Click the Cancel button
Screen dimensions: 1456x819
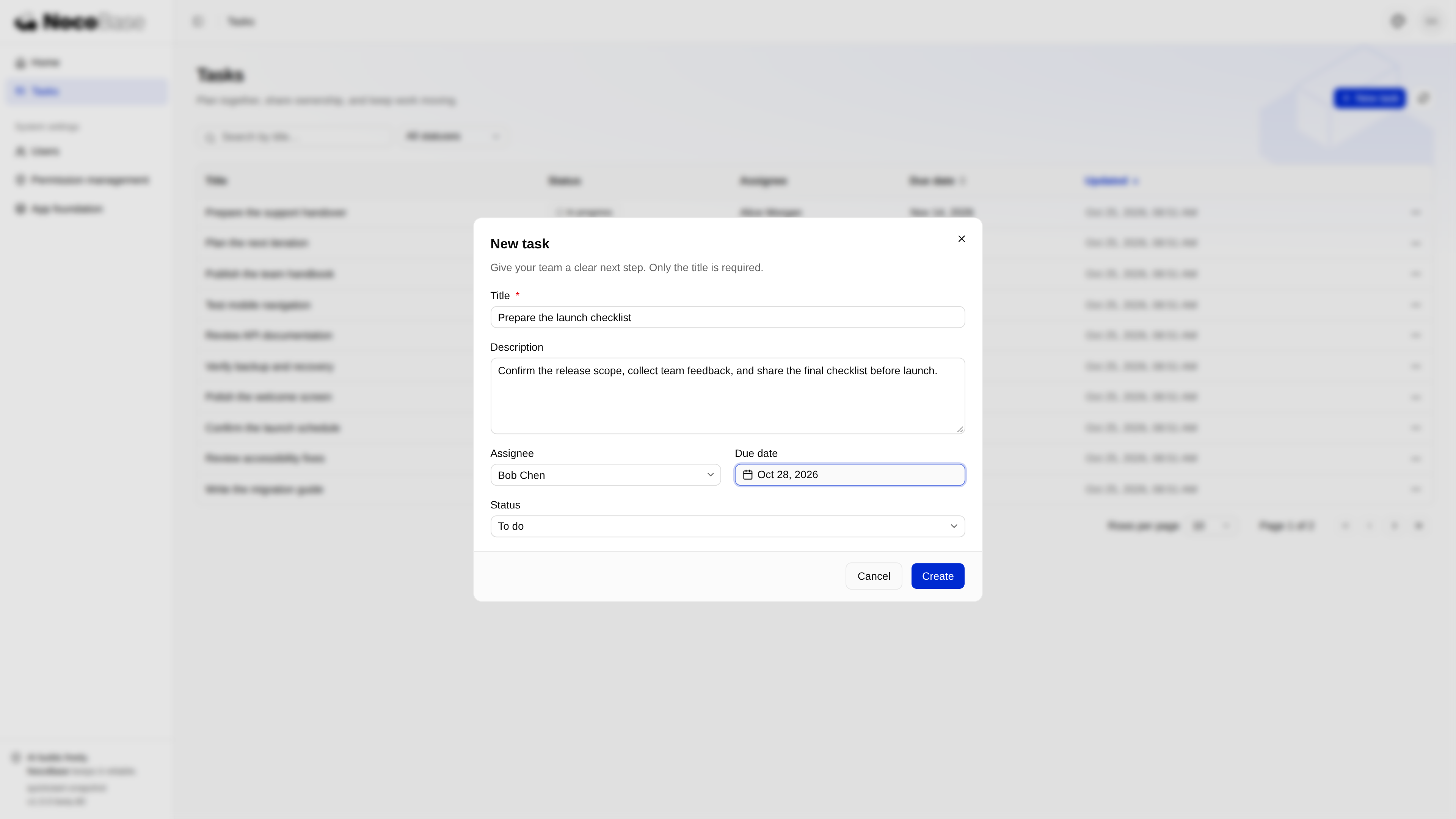tap(873, 576)
